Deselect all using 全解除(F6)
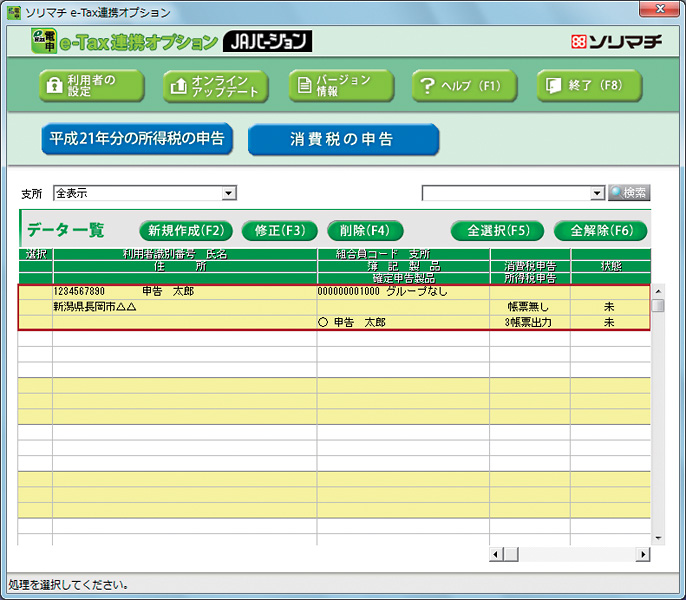 pos(601,230)
